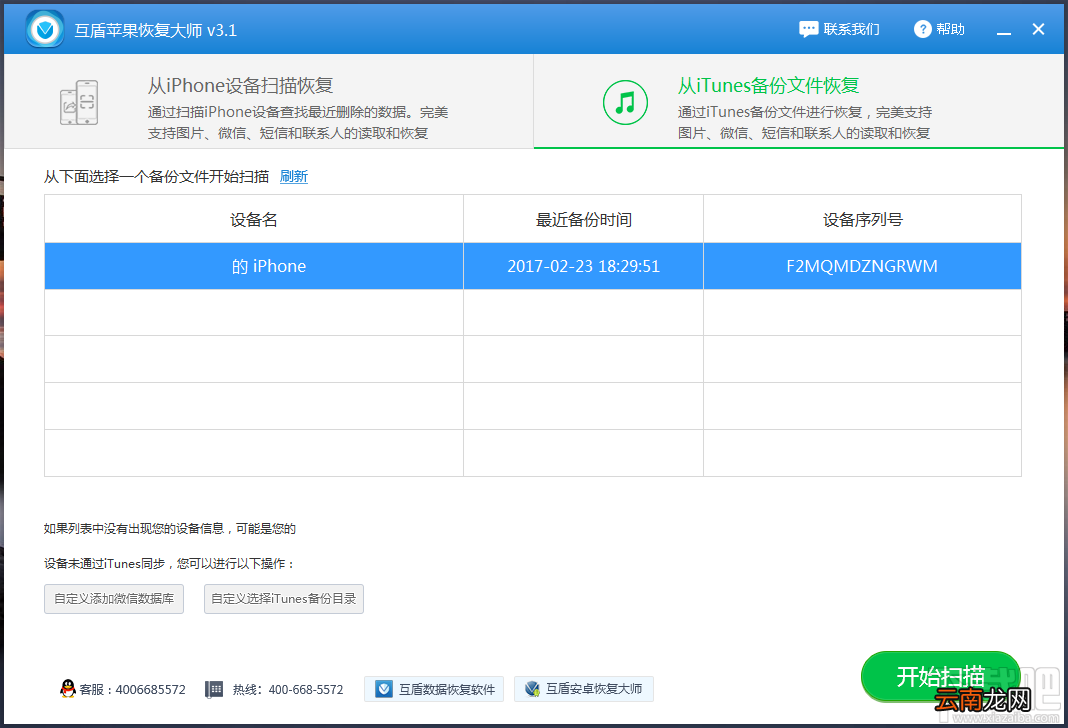Click the green iTunes music note icon
Viewport: 1068px width, 728px height.
pyautogui.click(x=625, y=103)
